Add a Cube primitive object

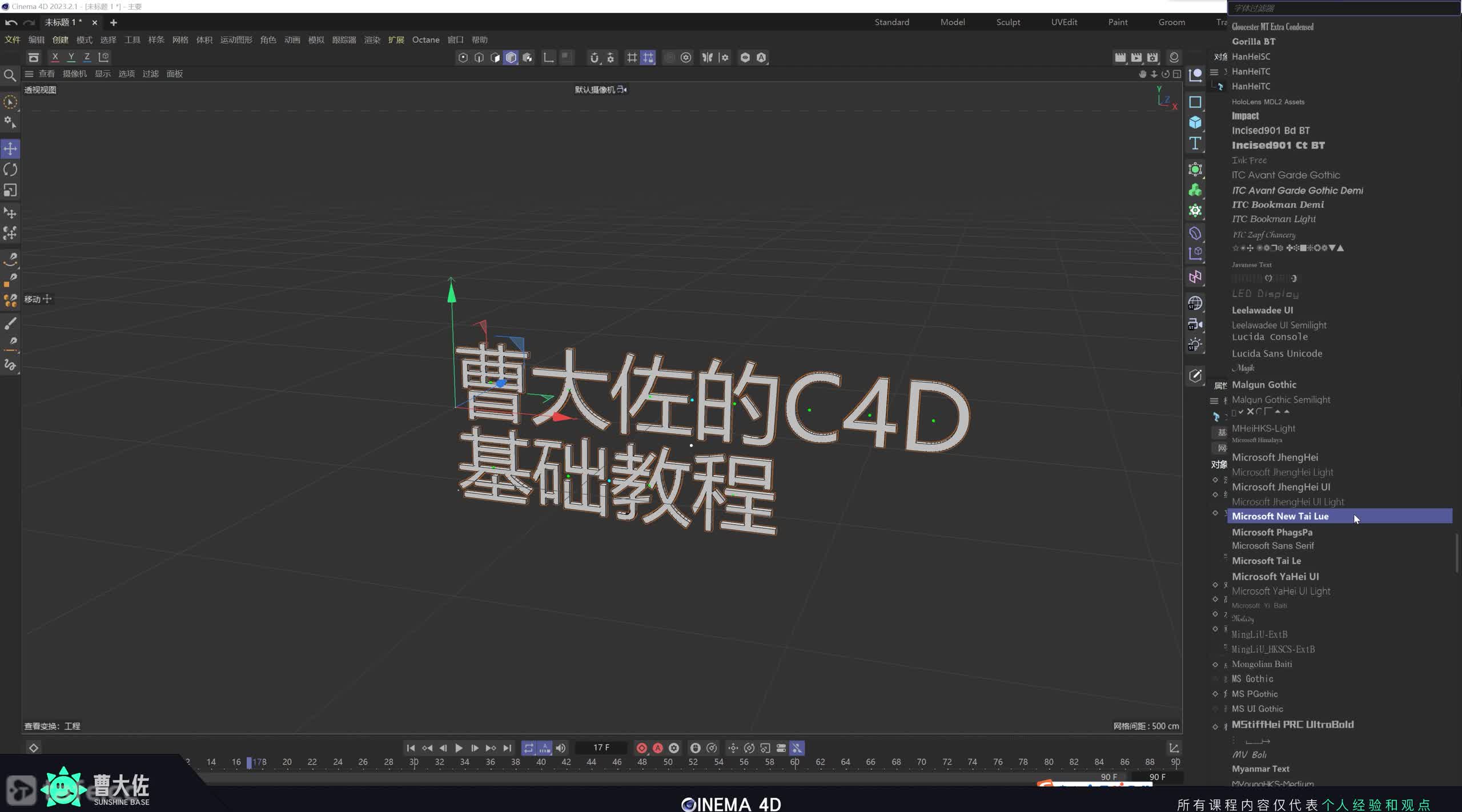coord(1195,123)
